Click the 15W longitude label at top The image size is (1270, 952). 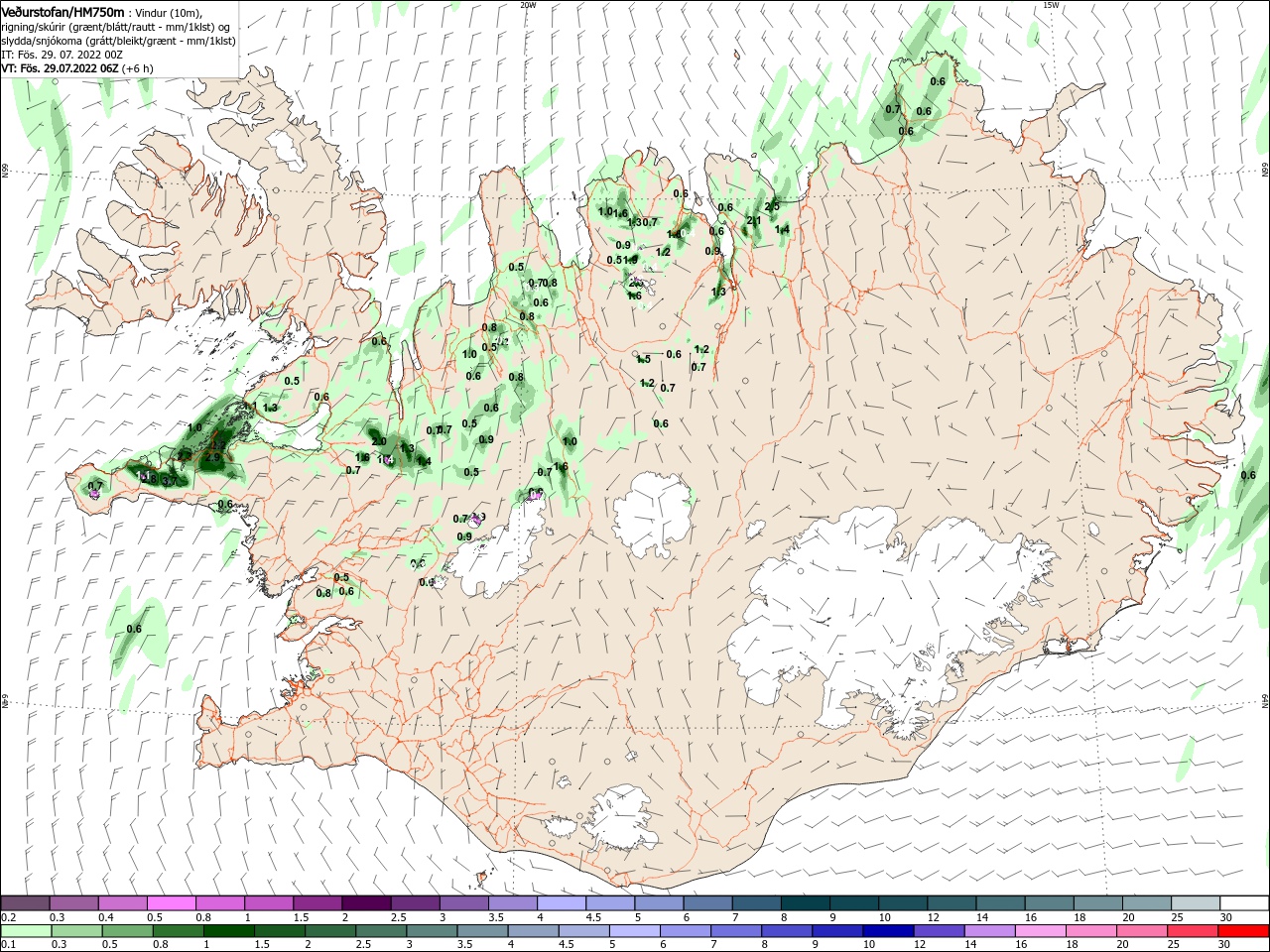click(x=1051, y=4)
